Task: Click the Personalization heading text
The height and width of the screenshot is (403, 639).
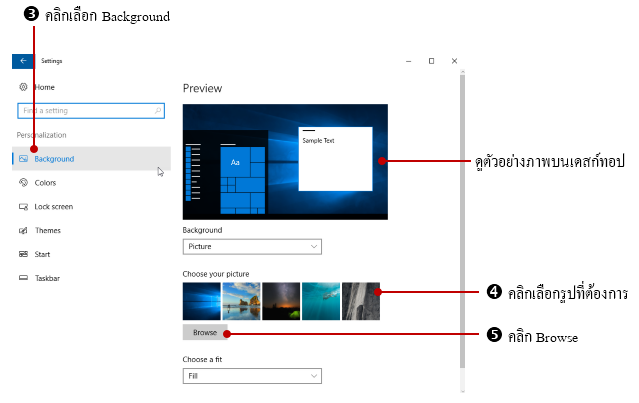Action: click(42, 135)
